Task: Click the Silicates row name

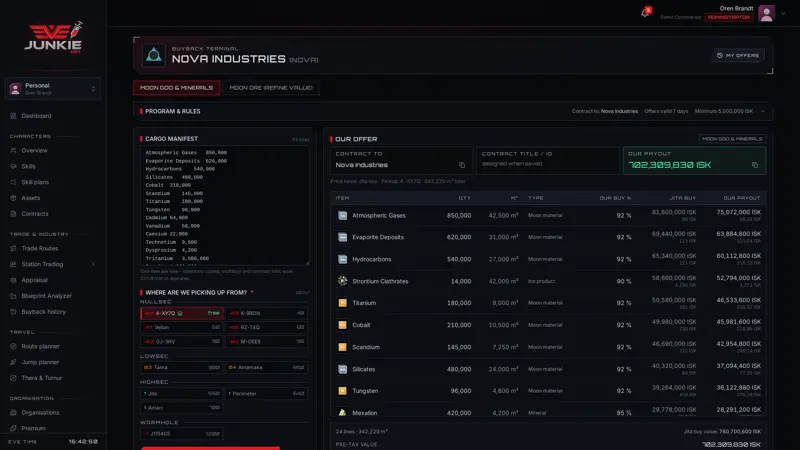Action: (363, 369)
